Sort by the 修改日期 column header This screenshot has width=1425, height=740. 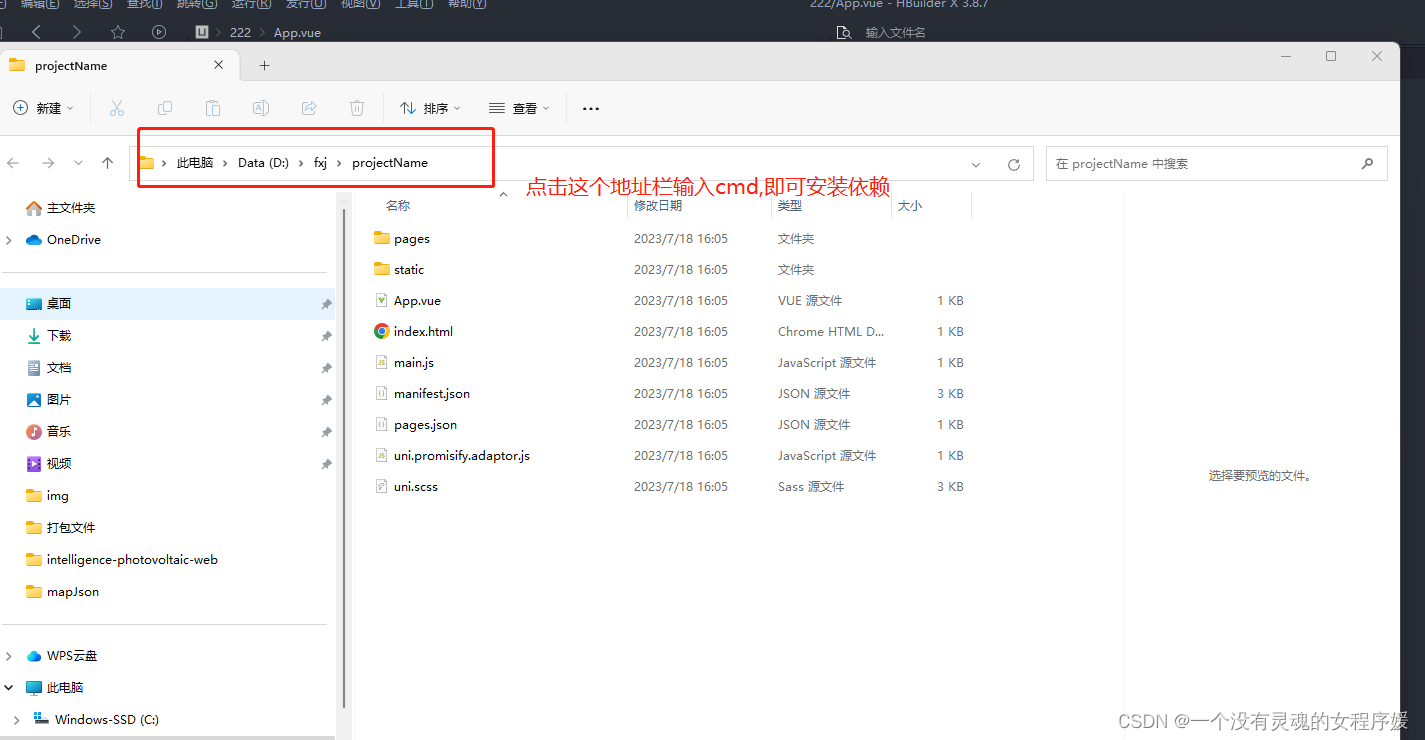pos(658,205)
